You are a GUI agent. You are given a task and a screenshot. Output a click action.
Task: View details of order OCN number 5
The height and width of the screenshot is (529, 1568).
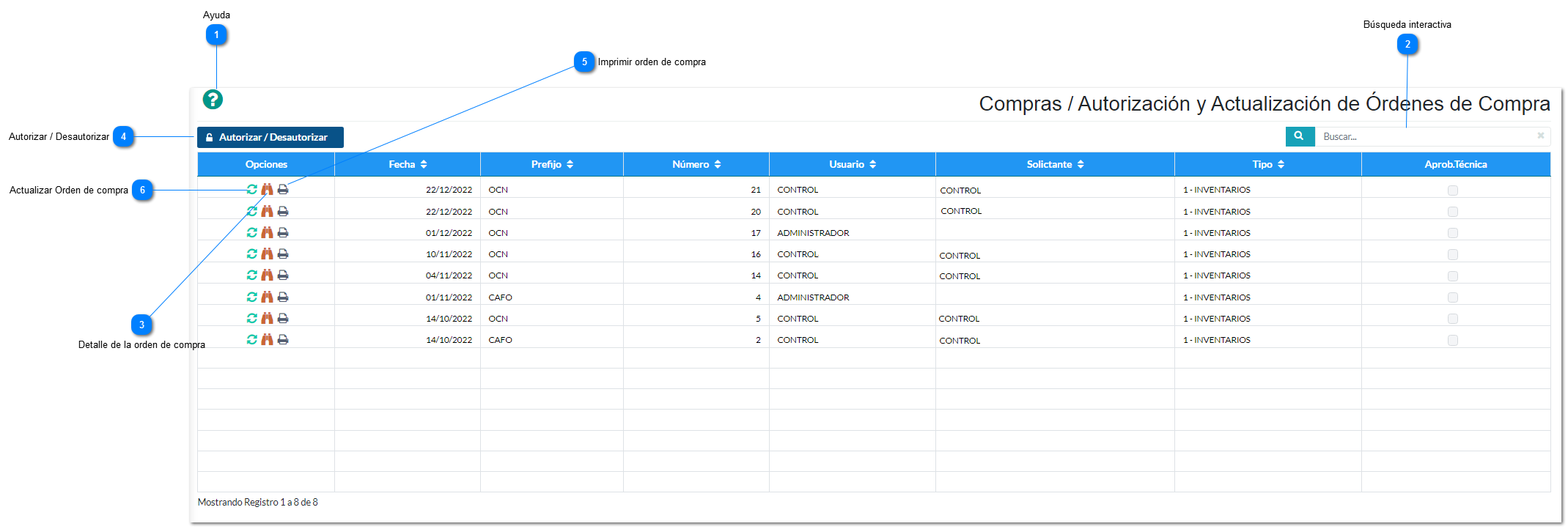point(267,318)
